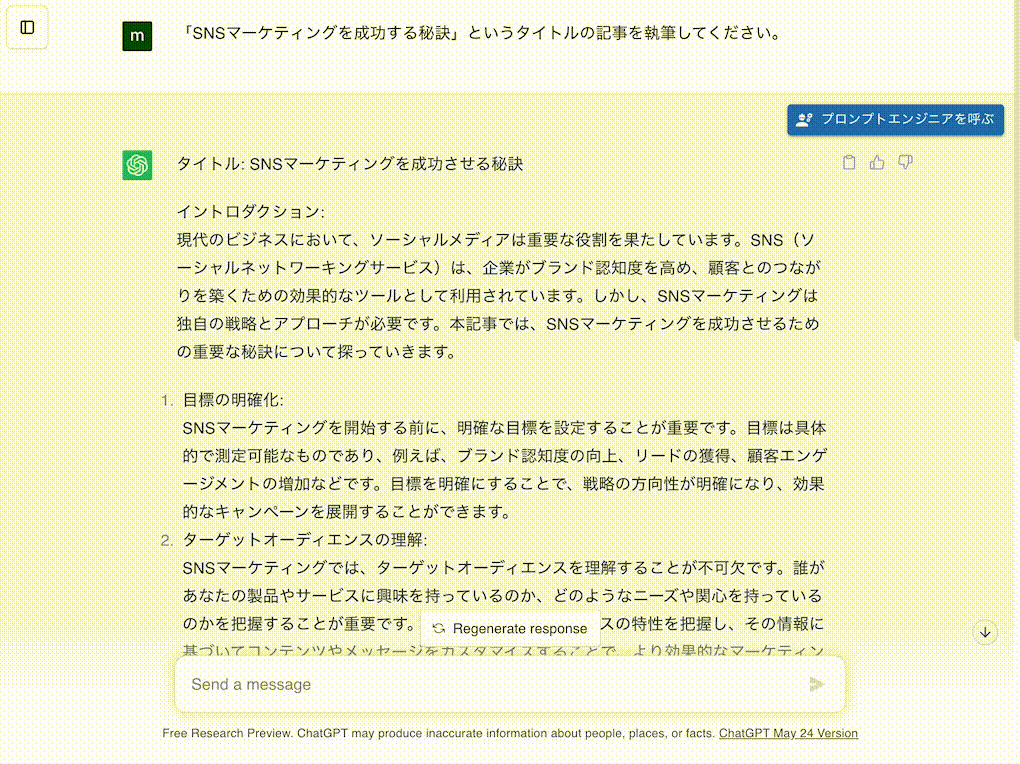
Task: Click list item heading 目標の明確化:
Action: click(x=233, y=400)
